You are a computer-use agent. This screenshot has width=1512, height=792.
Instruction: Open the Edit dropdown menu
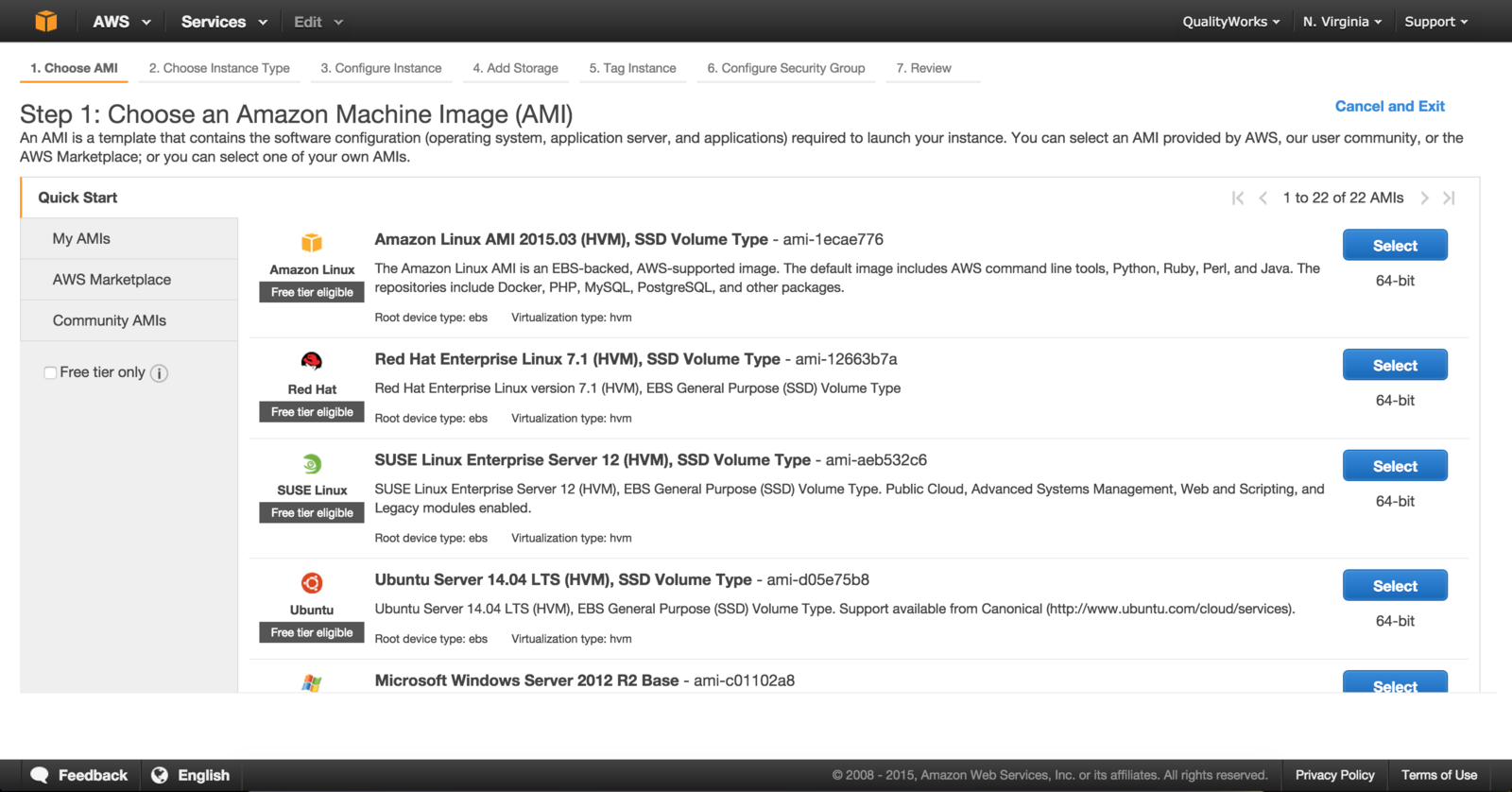(318, 22)
